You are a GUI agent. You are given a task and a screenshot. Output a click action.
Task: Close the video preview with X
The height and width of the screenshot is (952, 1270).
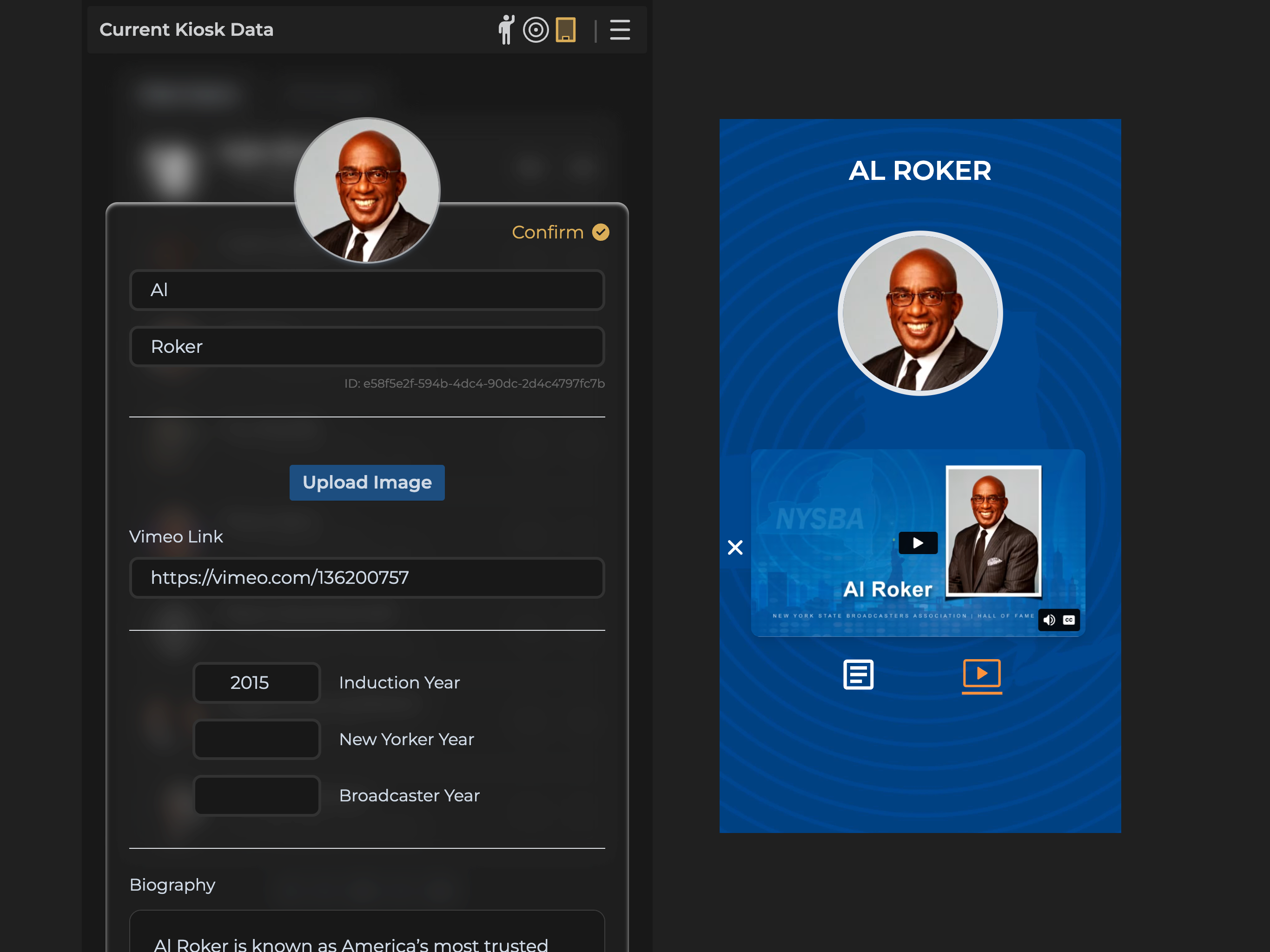[735, 547]
